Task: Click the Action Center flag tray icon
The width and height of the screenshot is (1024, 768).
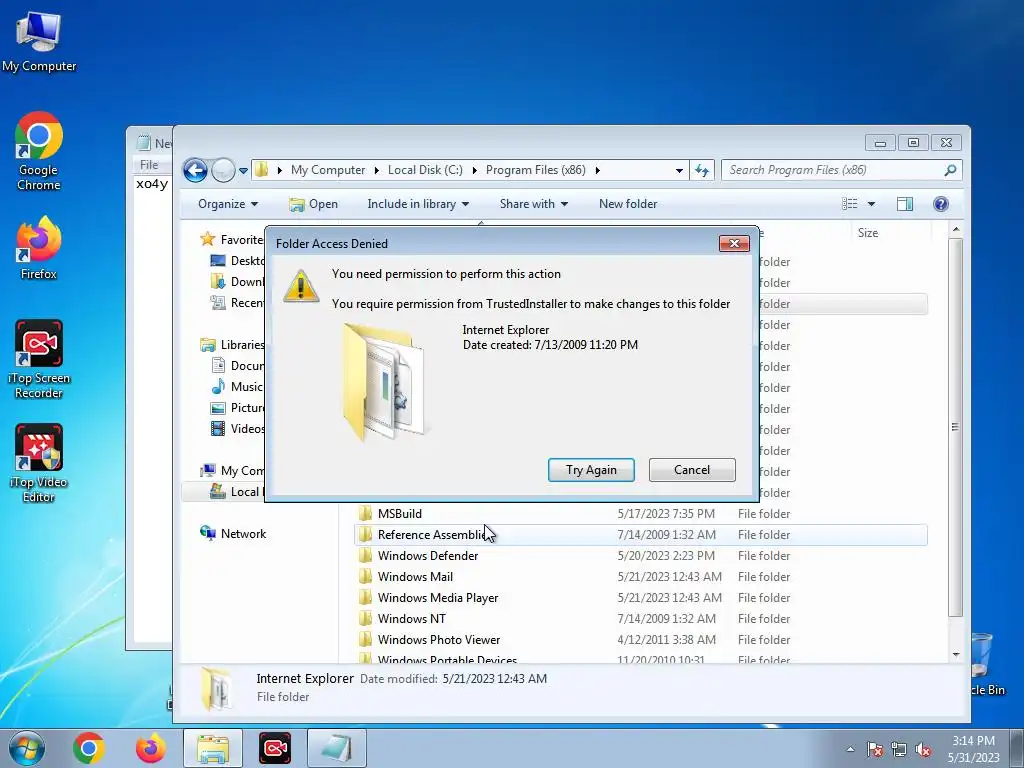Action: click(x=875, y=749)
